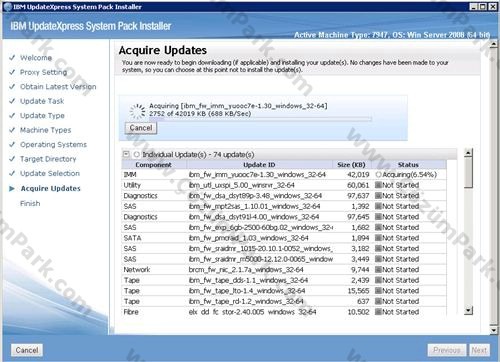Click the Welcome step checkmark icon
Screen dimensions: 500x362
(12, 58)
